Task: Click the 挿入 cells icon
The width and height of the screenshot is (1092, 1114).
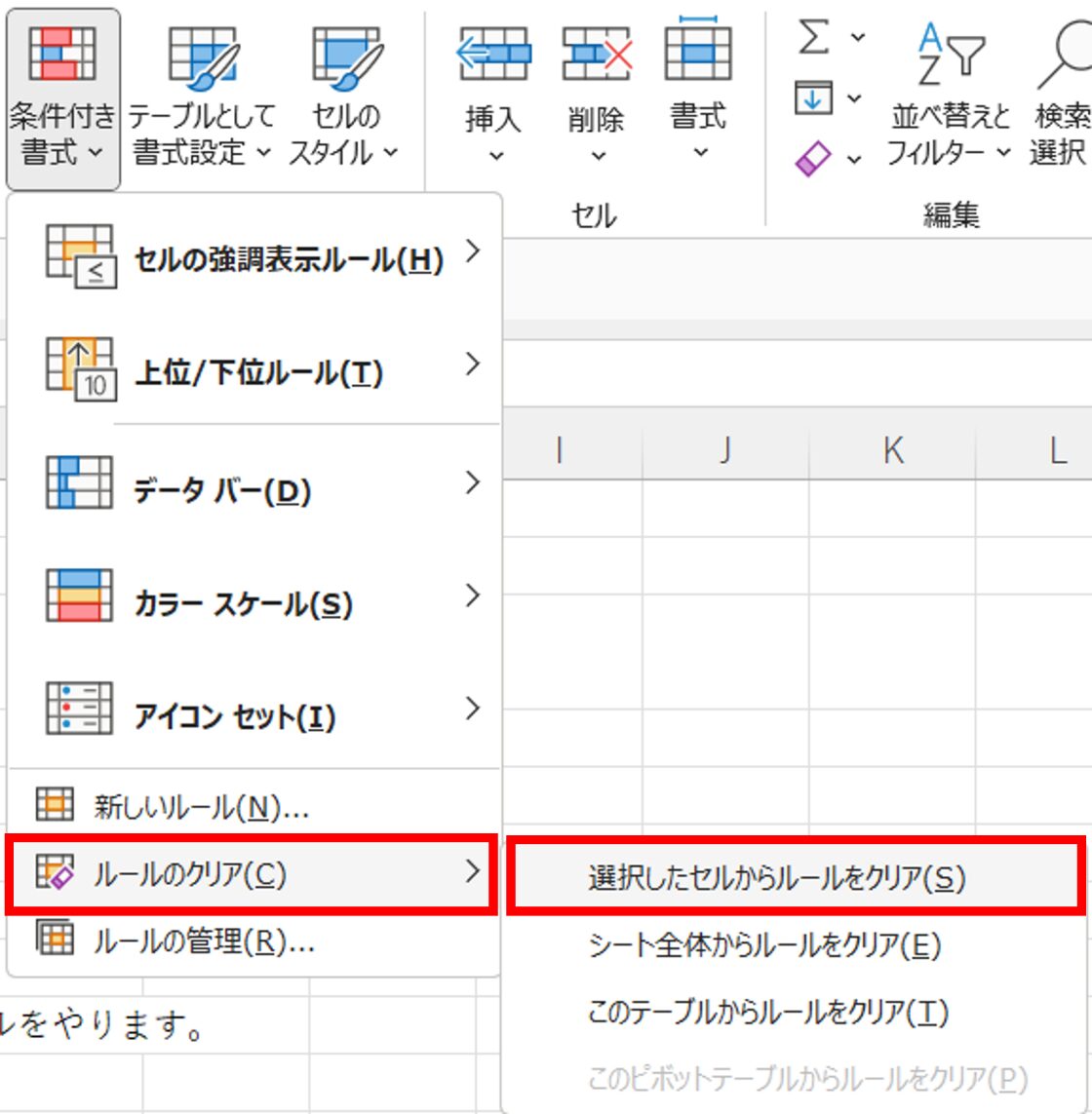Action: (493, 54)
